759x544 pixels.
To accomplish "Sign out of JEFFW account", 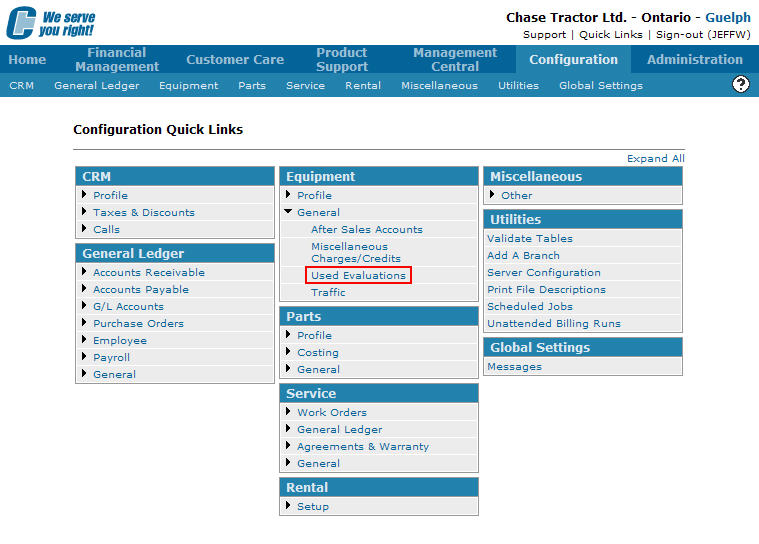I will tap(703, 35).
